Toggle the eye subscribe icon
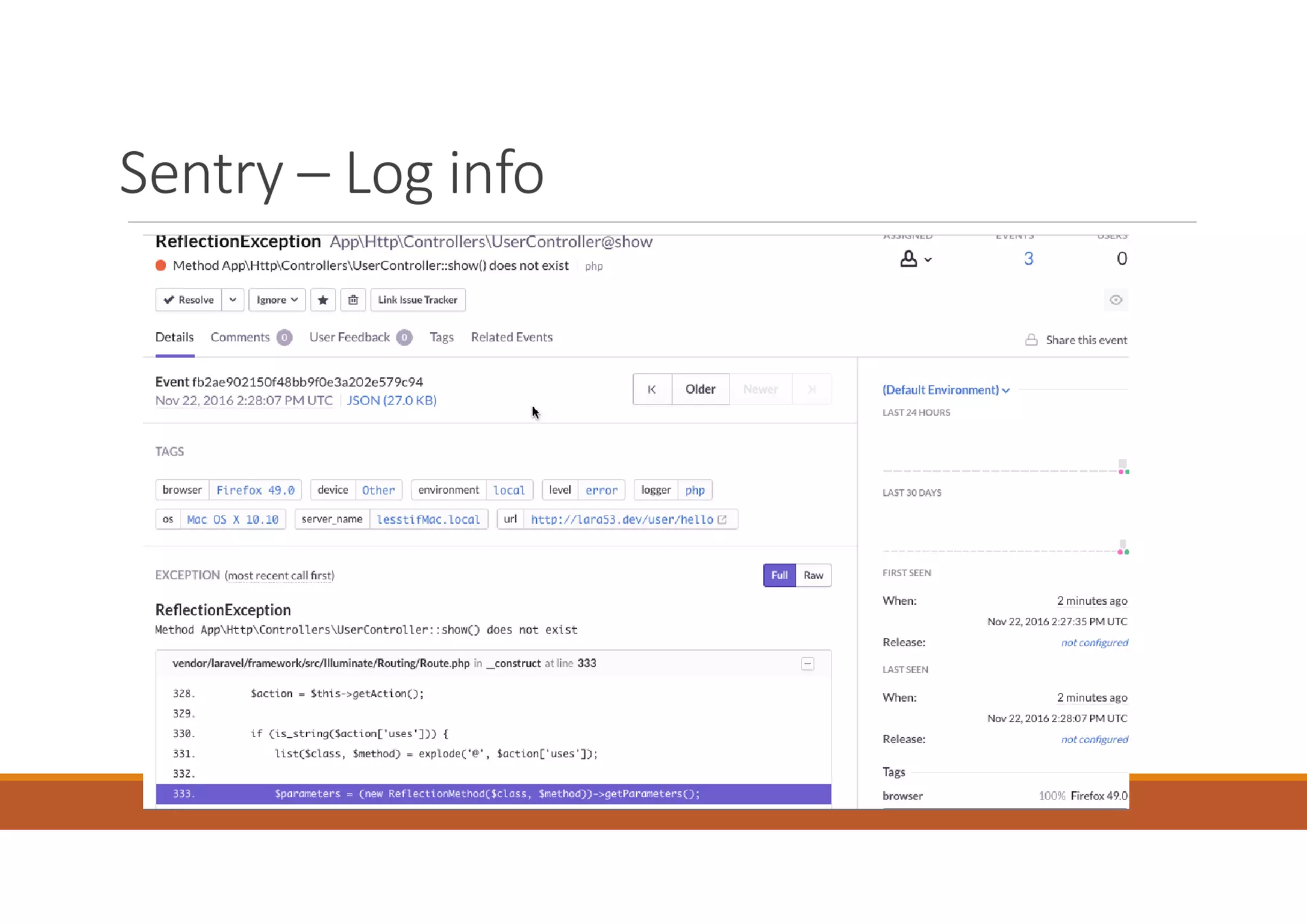 [1116, 300]
